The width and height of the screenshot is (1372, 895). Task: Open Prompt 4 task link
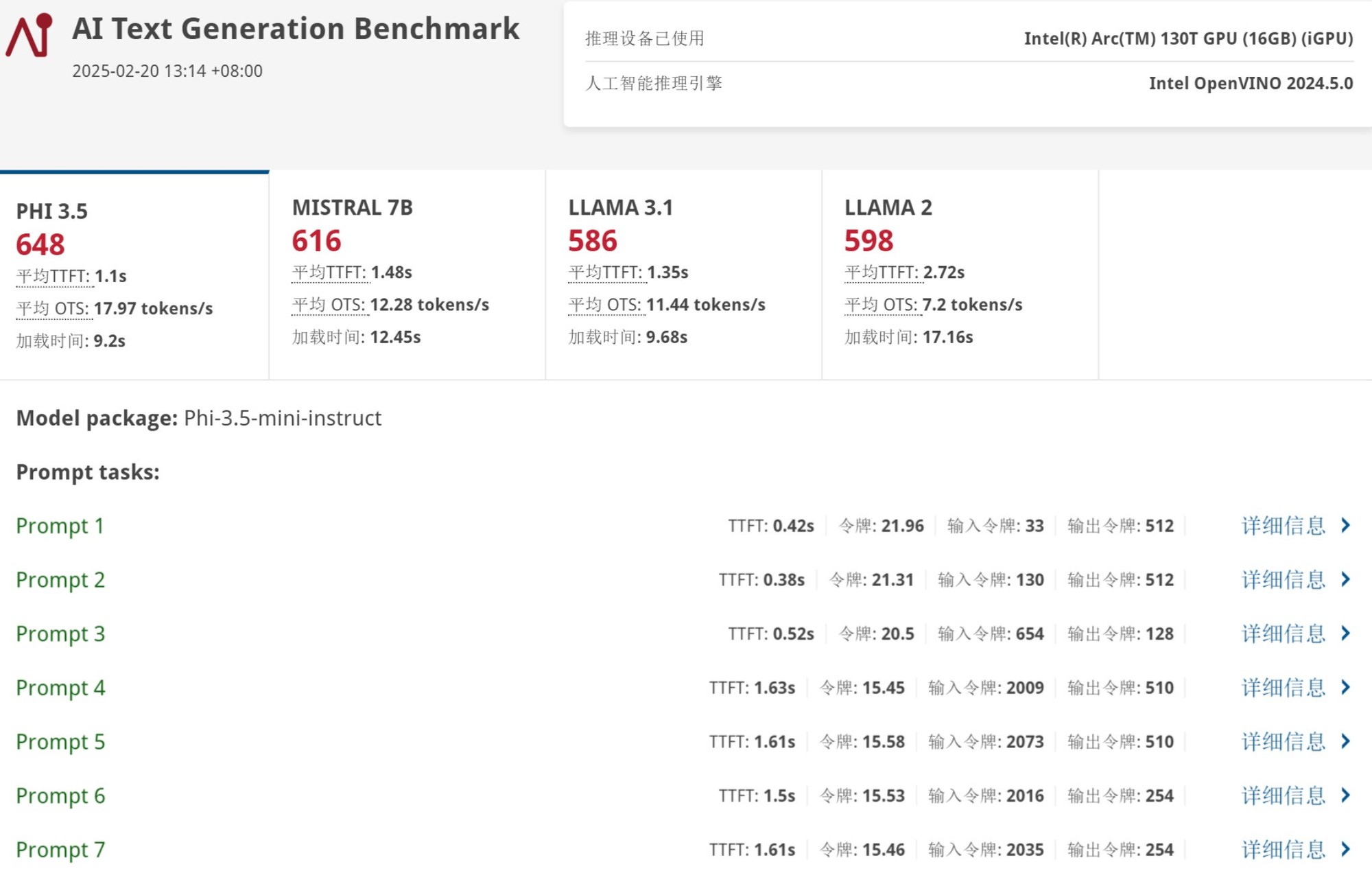click(x=60, y=688)
